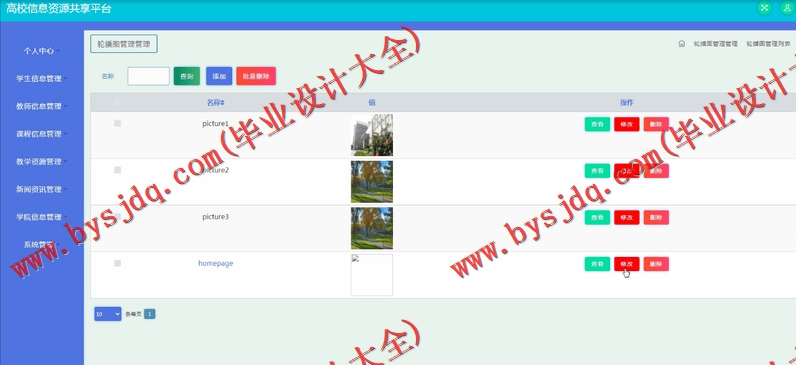View the picture1 row with 查看
The image size is (796, 365).
click(598, 124)
